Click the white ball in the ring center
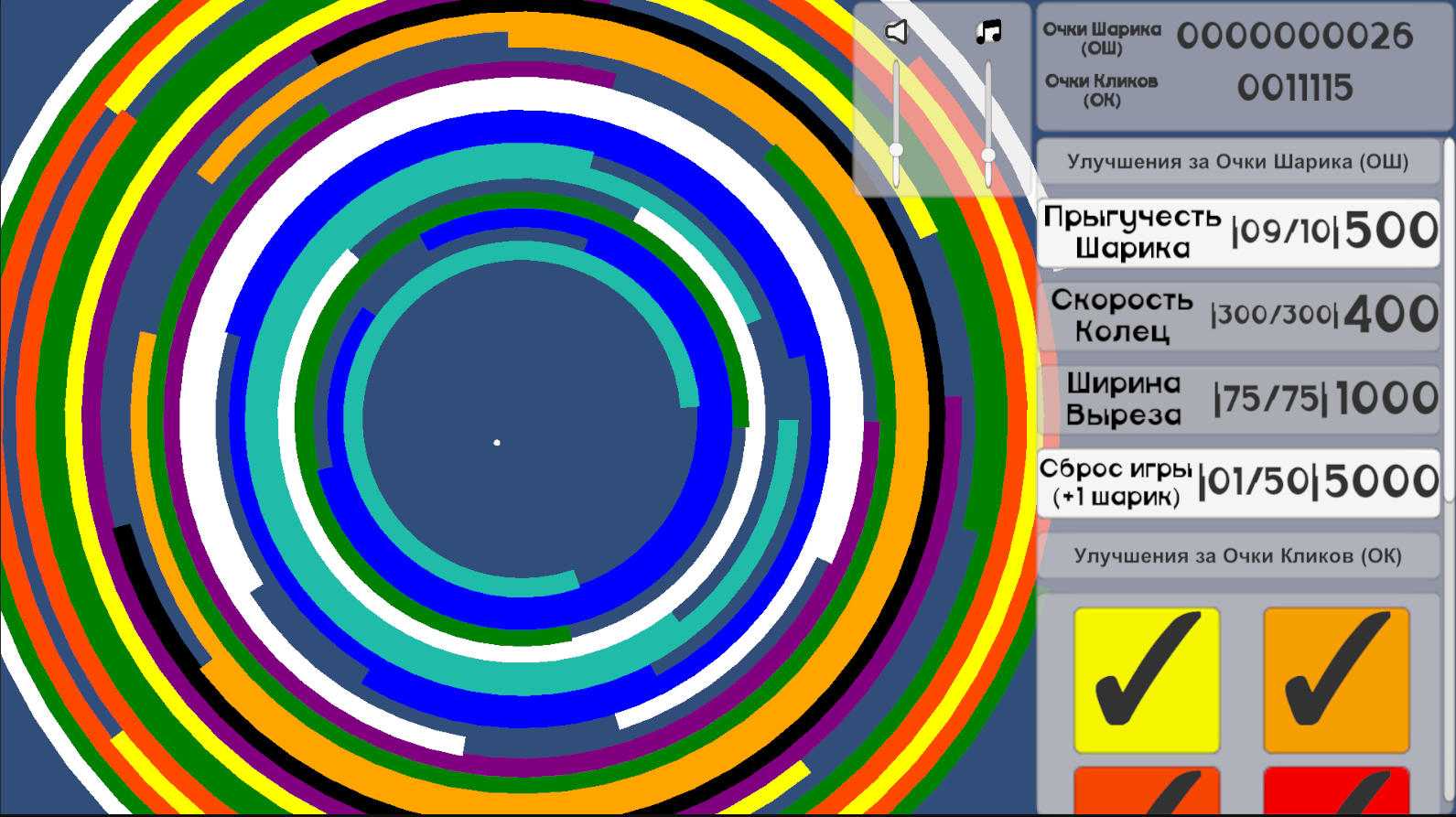This screenshot has height=817, width=1456. click(x=497, y=443)
